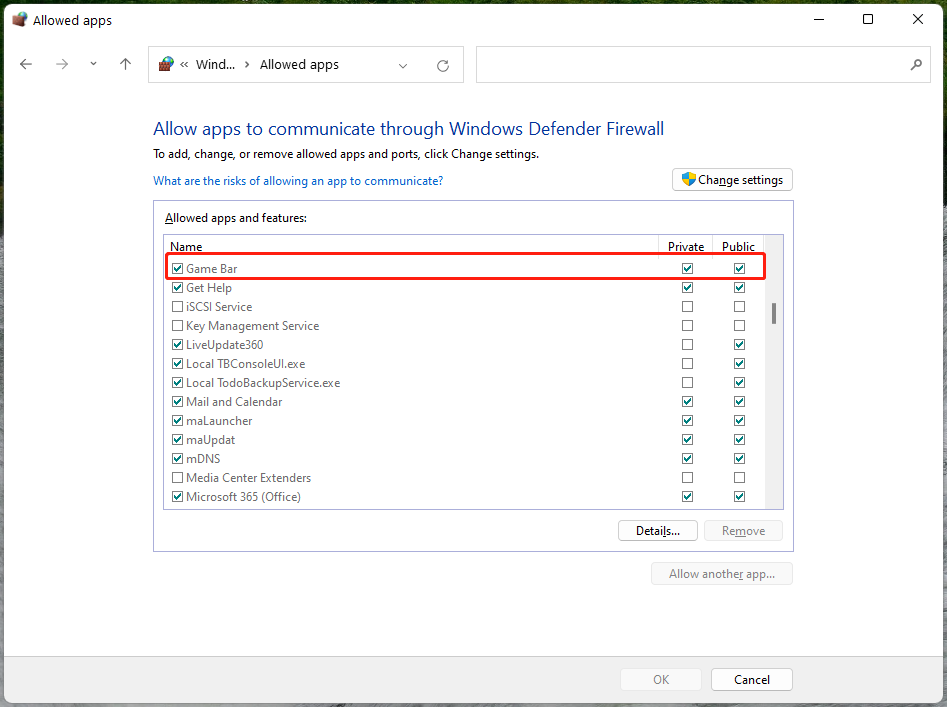Image resolution: width=947 pixels, height=707 pixels.
Task: Click the firewall icon in address bar
Action: 167,64
